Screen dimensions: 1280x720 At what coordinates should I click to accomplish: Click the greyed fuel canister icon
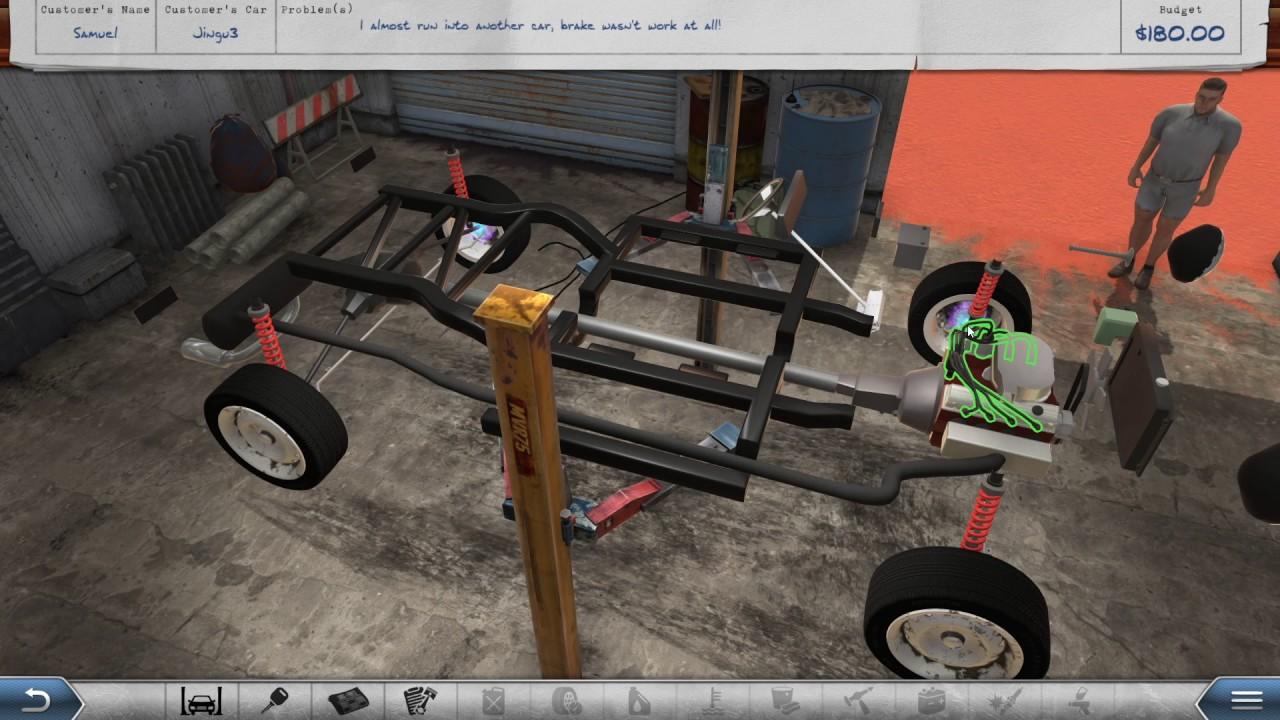pos(494,700)
